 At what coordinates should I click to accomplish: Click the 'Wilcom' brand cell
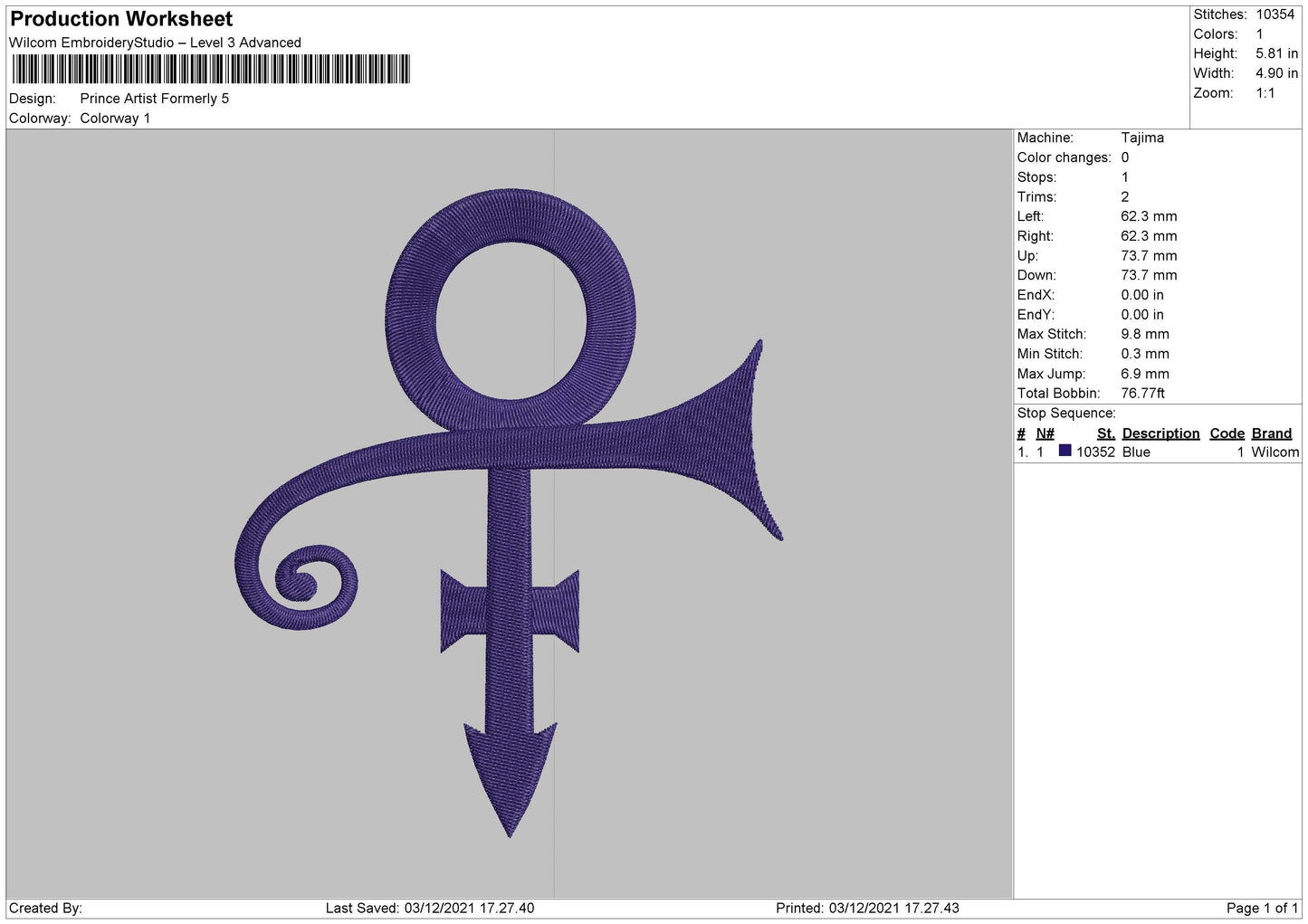click(x=1275, y=452)
